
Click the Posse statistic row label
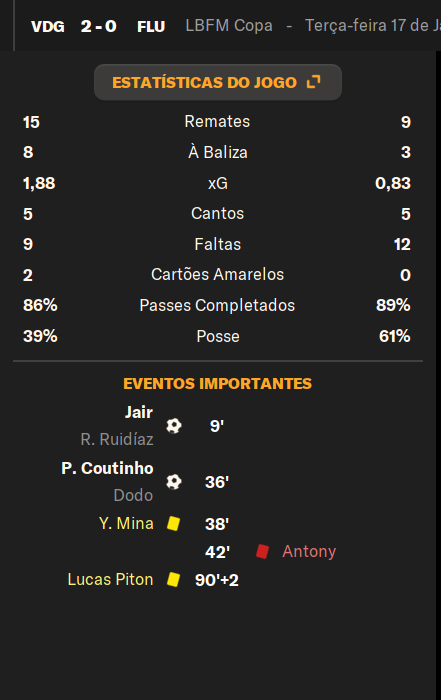[x=218, y=336]
